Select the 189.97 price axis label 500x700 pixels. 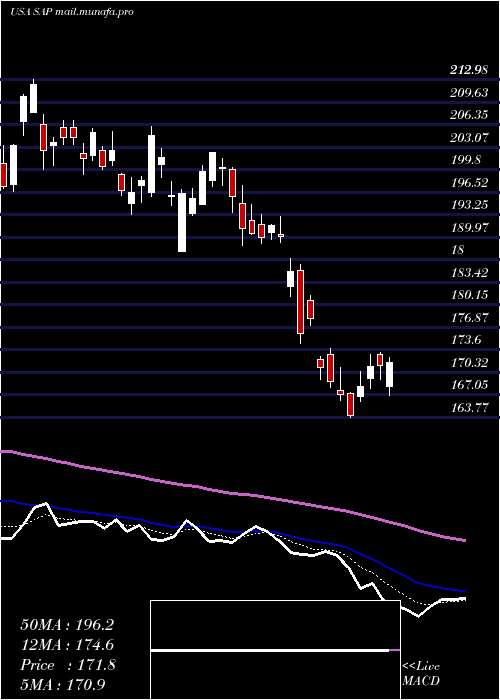(469, 227)
